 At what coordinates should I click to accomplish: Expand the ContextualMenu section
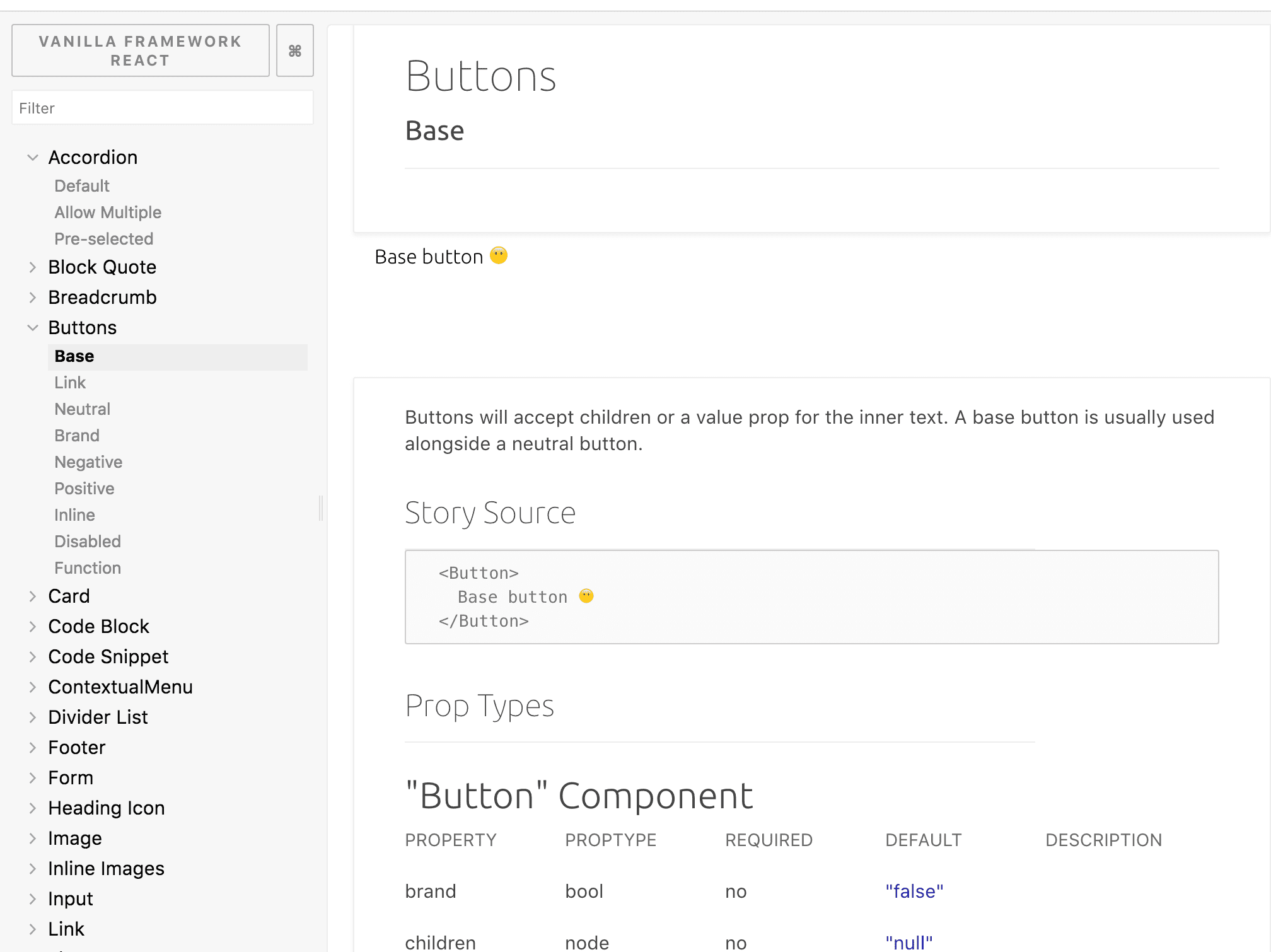click(x=120, y=687)
